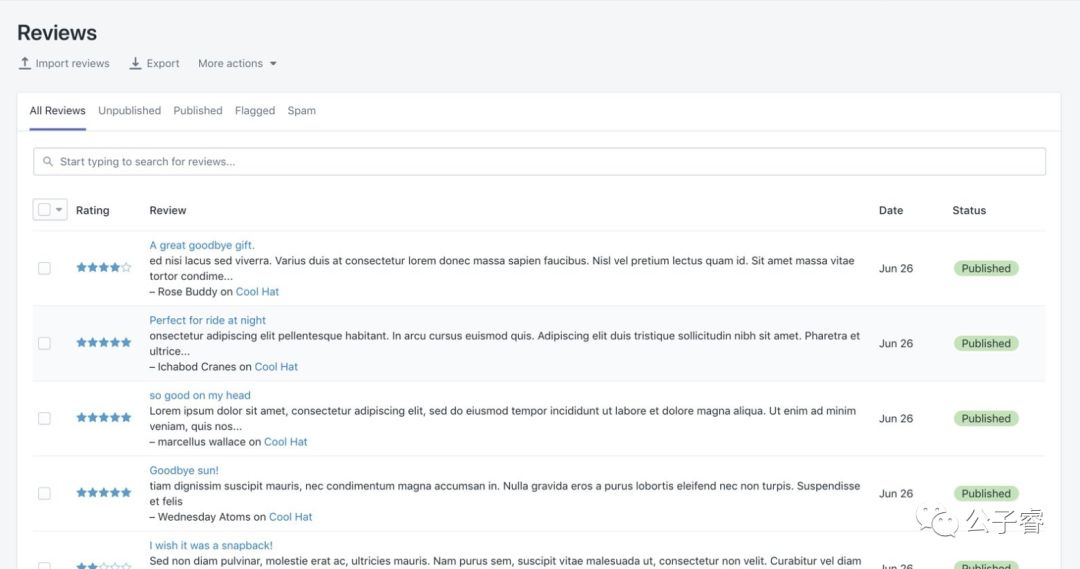
Task: Click the search magnifier icon
Action: [48, 161]
